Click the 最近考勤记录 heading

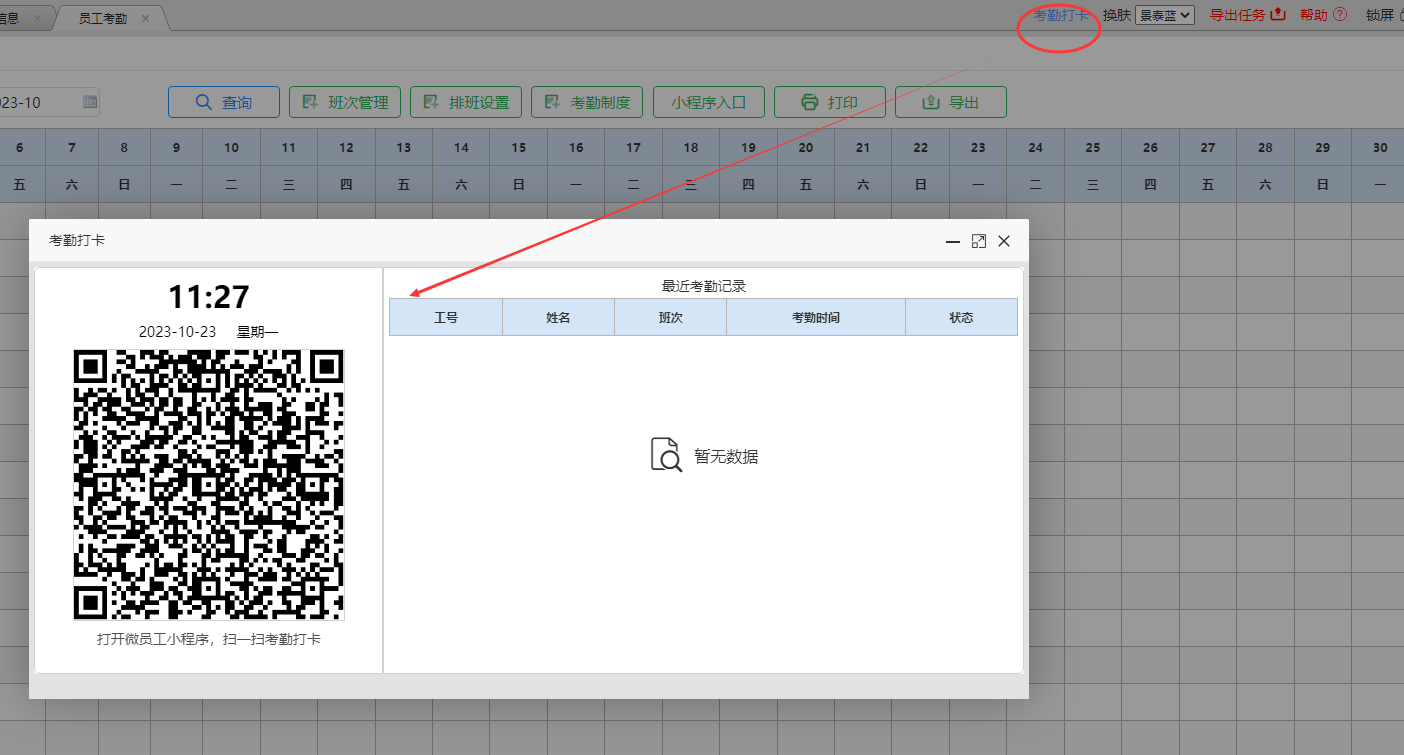[x=704, y=286]
